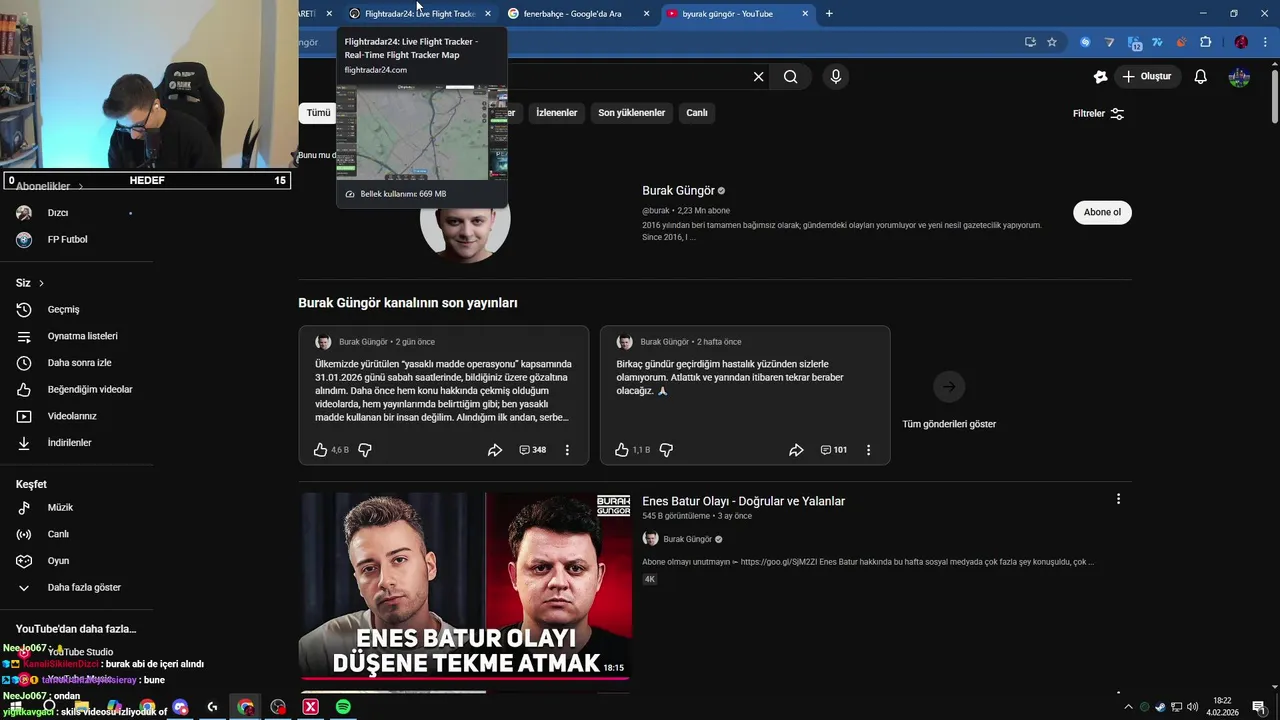This screenshot has width=1280, height=720.
Task: Dislike the post from 2 gün önce
Action: (x=365, y=450)
